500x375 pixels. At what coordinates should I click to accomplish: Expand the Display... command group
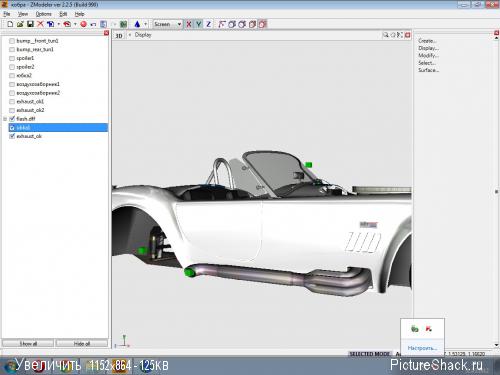pyautogui.click(x=428, y=48)
